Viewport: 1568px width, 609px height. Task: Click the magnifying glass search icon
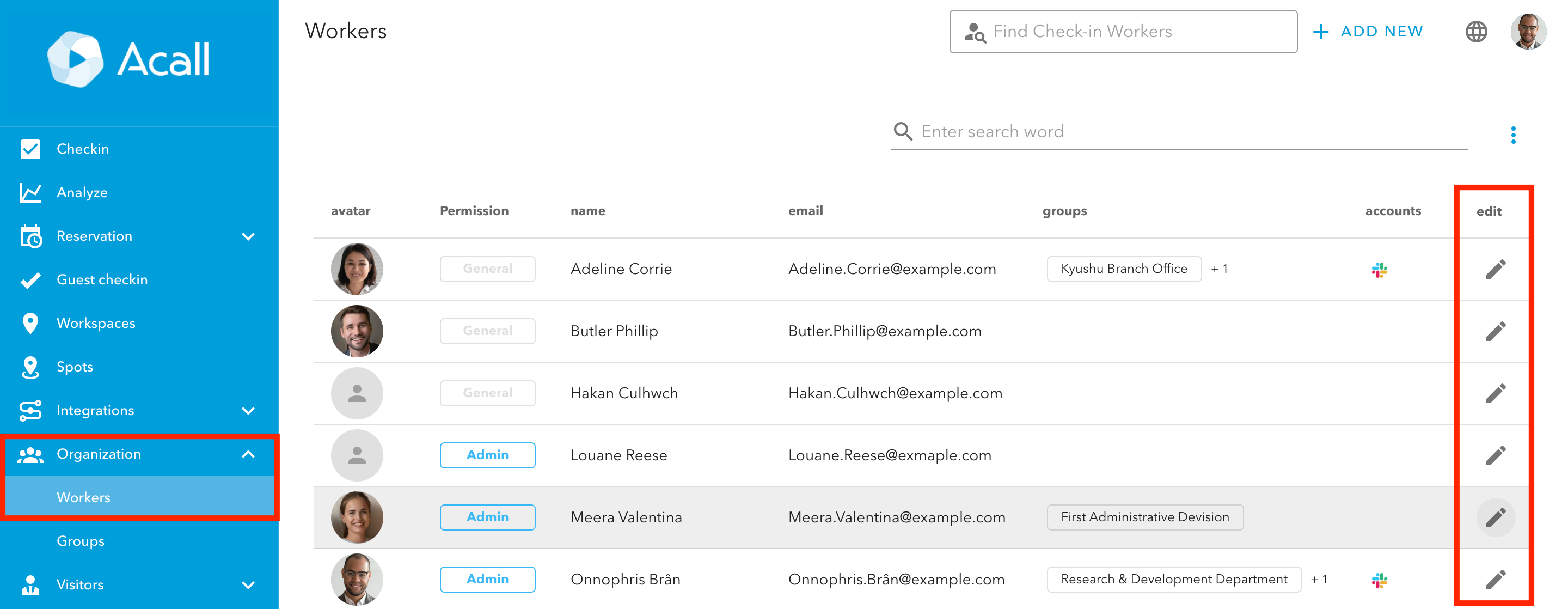pyautogui.click(x=903, y=131)
